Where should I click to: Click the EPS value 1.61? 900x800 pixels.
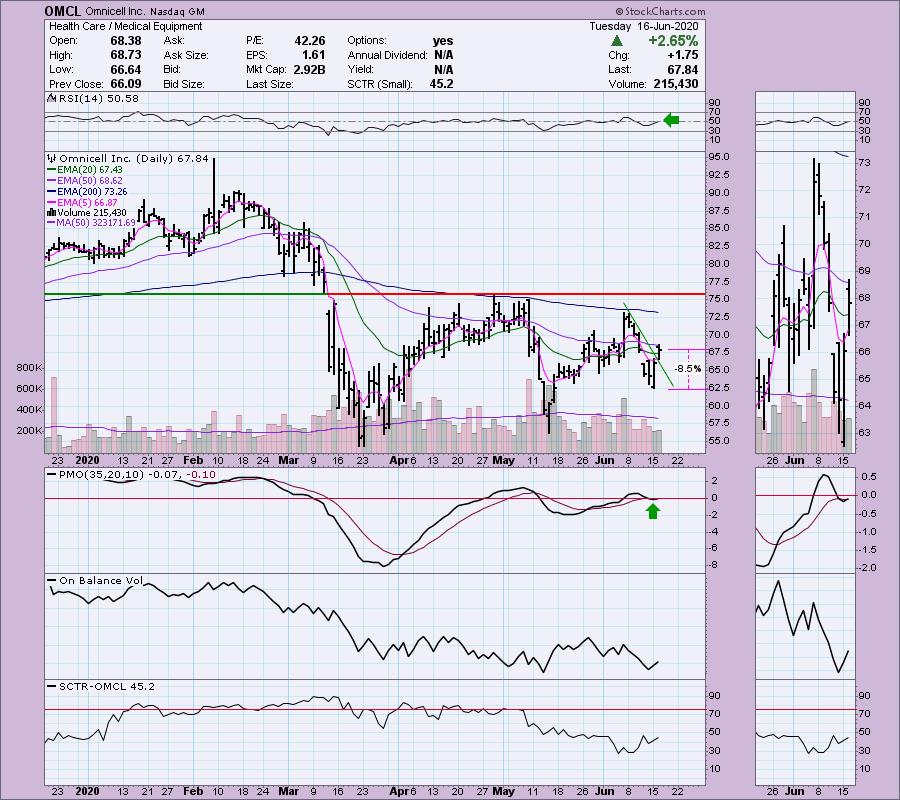[314, 55]
